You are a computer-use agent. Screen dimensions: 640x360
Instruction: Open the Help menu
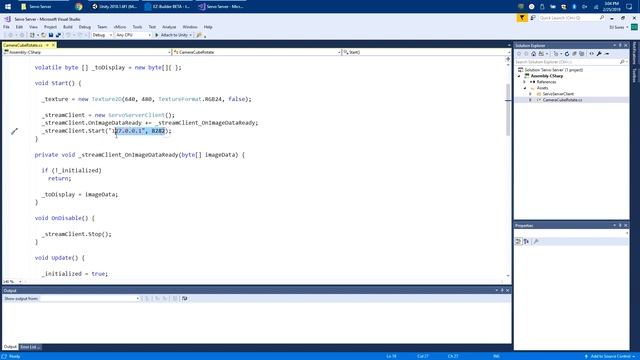click(208, 27)
